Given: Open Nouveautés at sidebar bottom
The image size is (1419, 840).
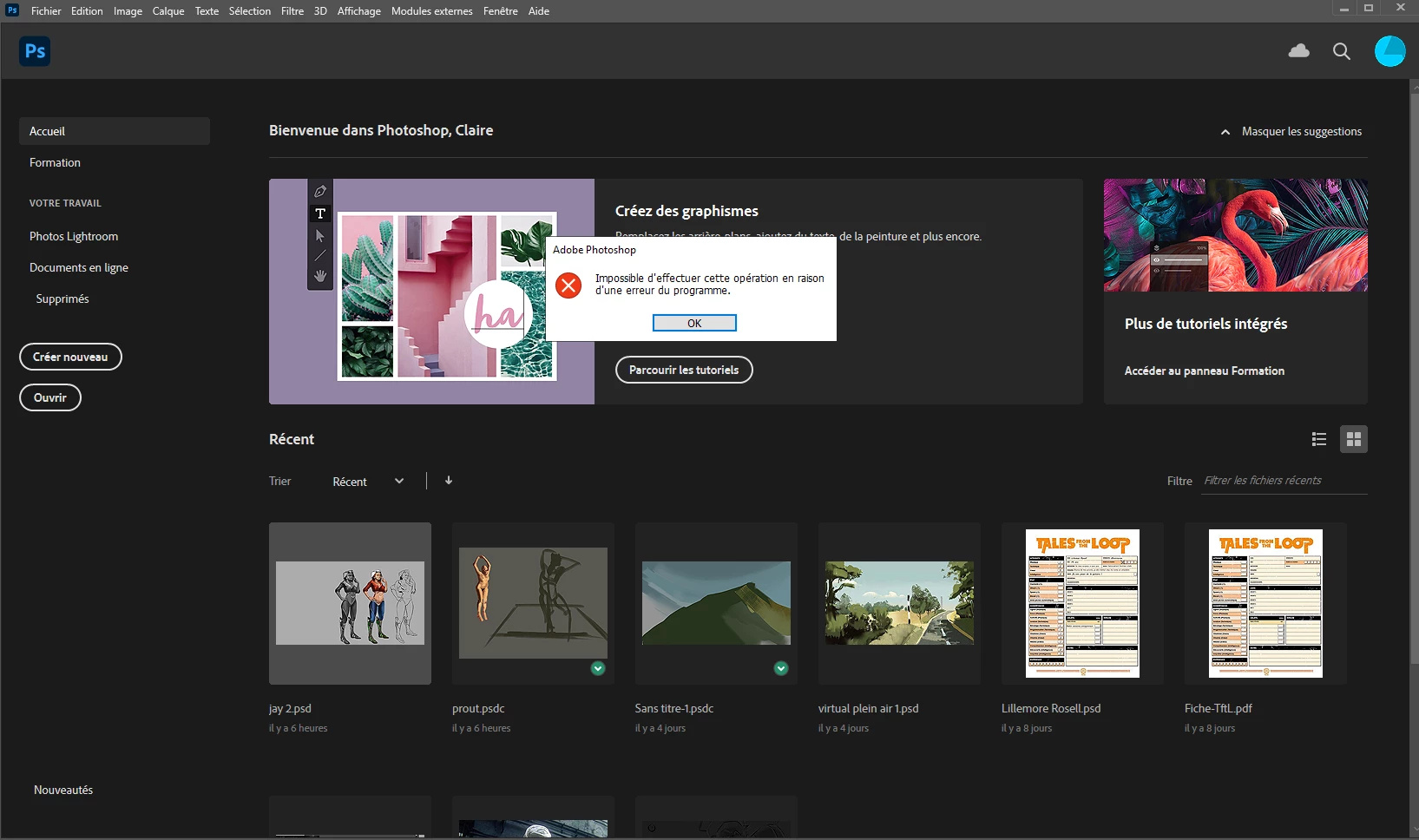Looking at the screenshot, I should 63,790.
